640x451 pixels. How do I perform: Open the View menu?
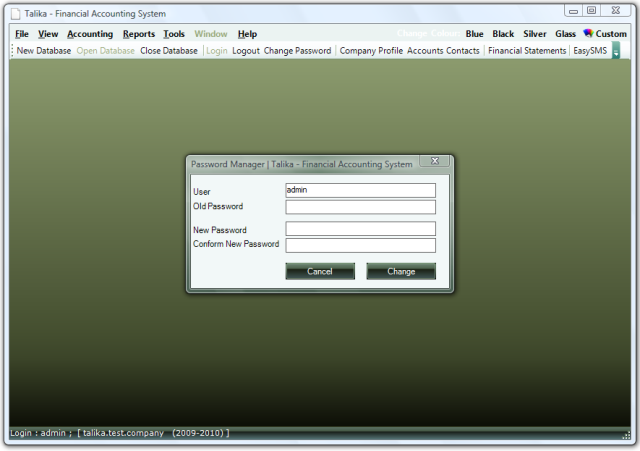tap(48, 34)
